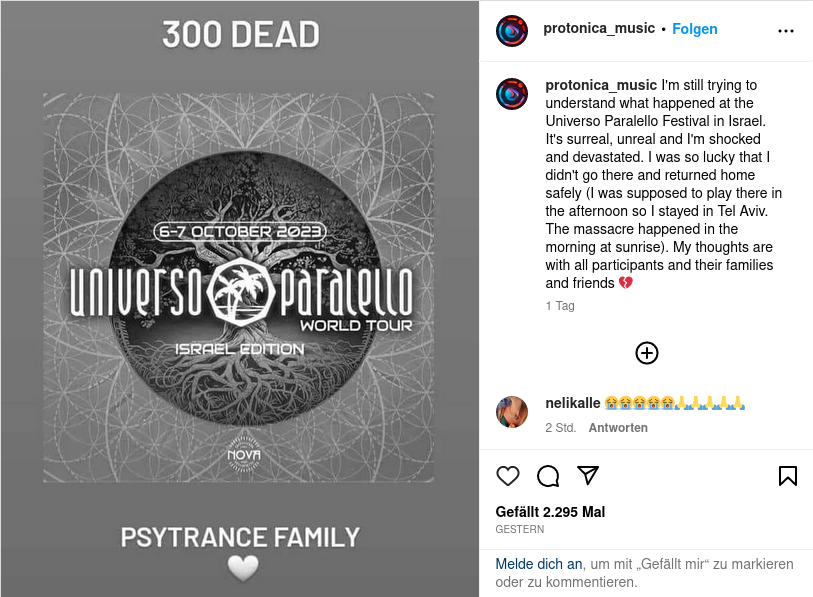Click the 2 Std. comment timestamp
Screen dimensions: 813x597
pyautogui.click(x=560, y=428)
